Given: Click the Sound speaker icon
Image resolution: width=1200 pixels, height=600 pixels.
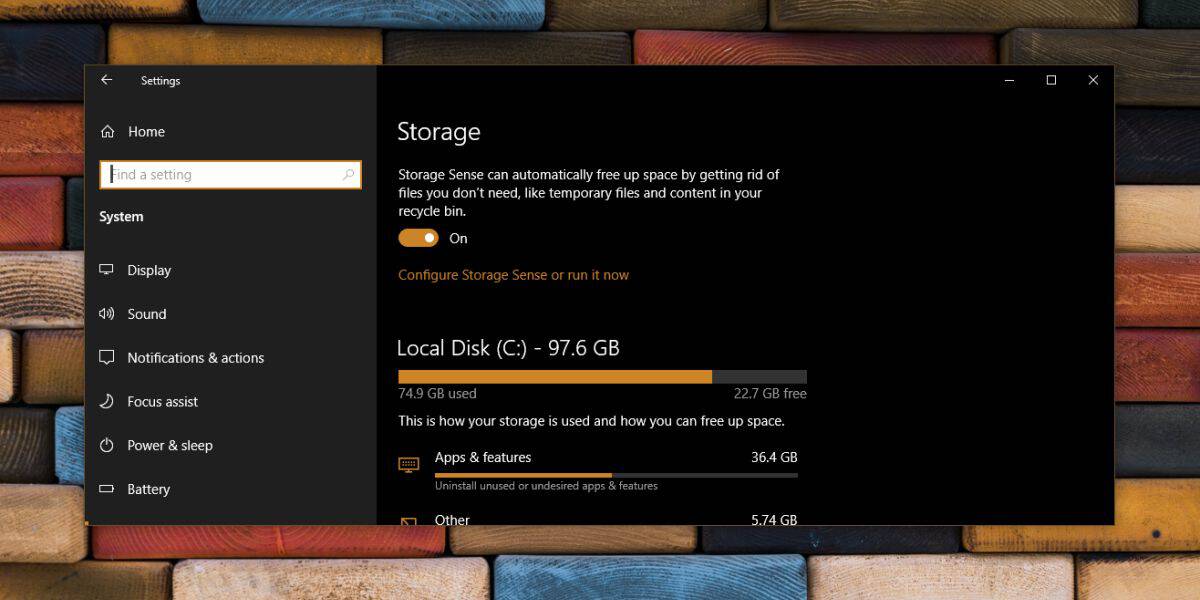Looking at the screenshot, I should (107, 314).
